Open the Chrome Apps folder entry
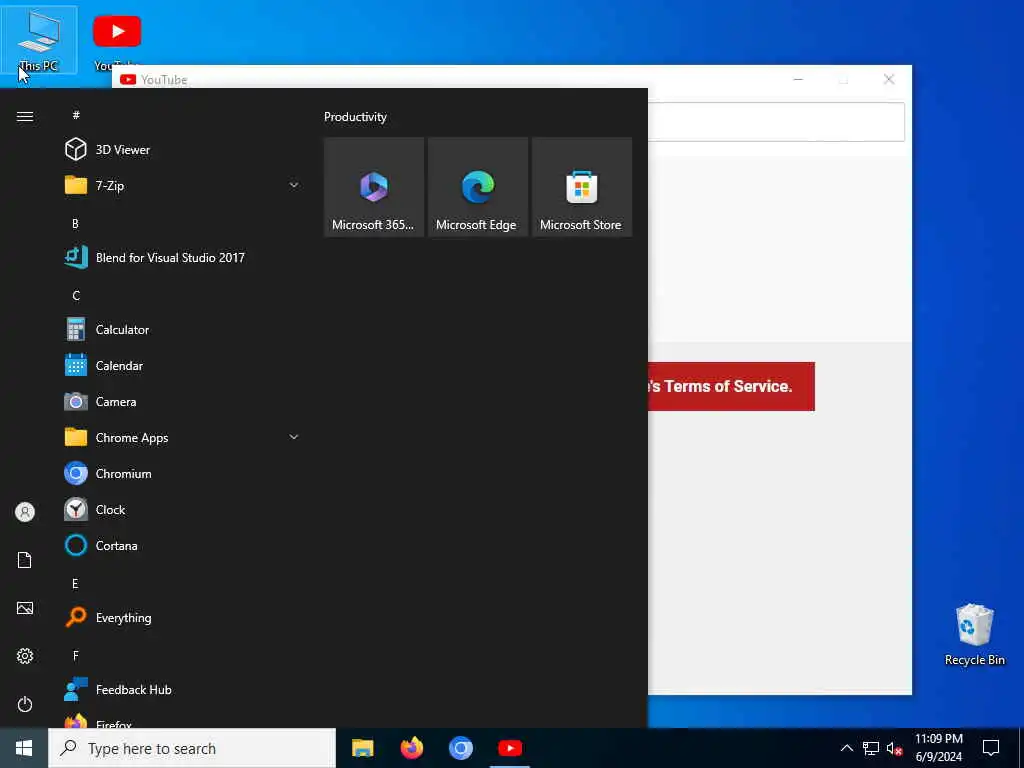 point(182,438)
